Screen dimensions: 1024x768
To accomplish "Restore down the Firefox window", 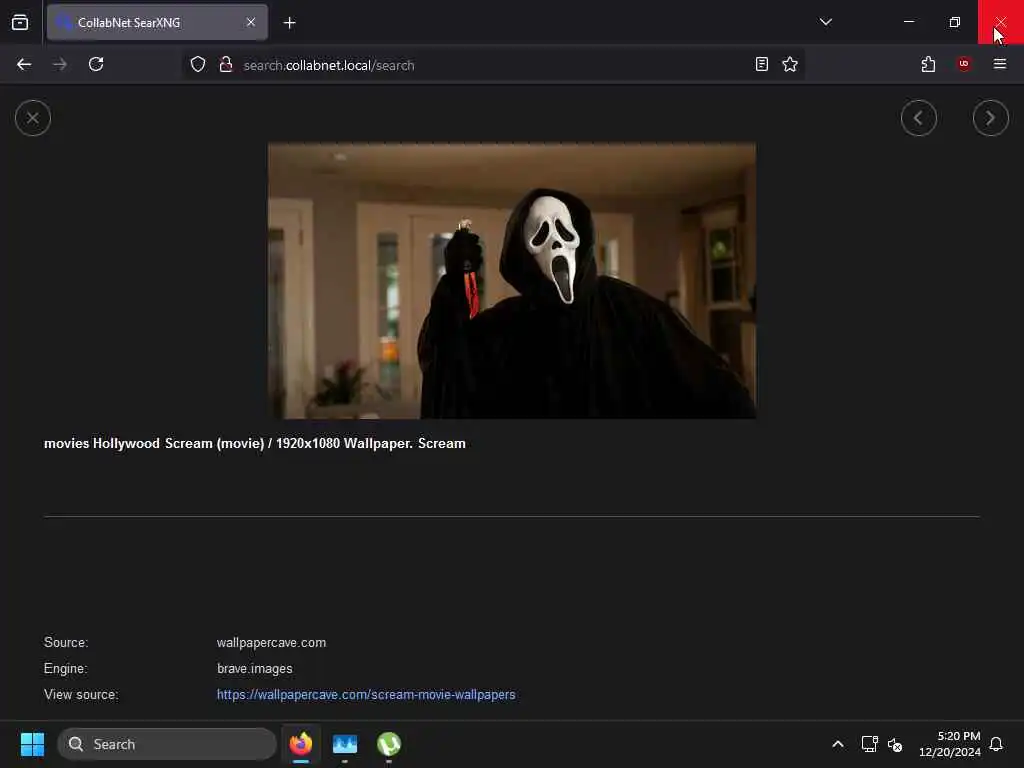I will 955,22.
